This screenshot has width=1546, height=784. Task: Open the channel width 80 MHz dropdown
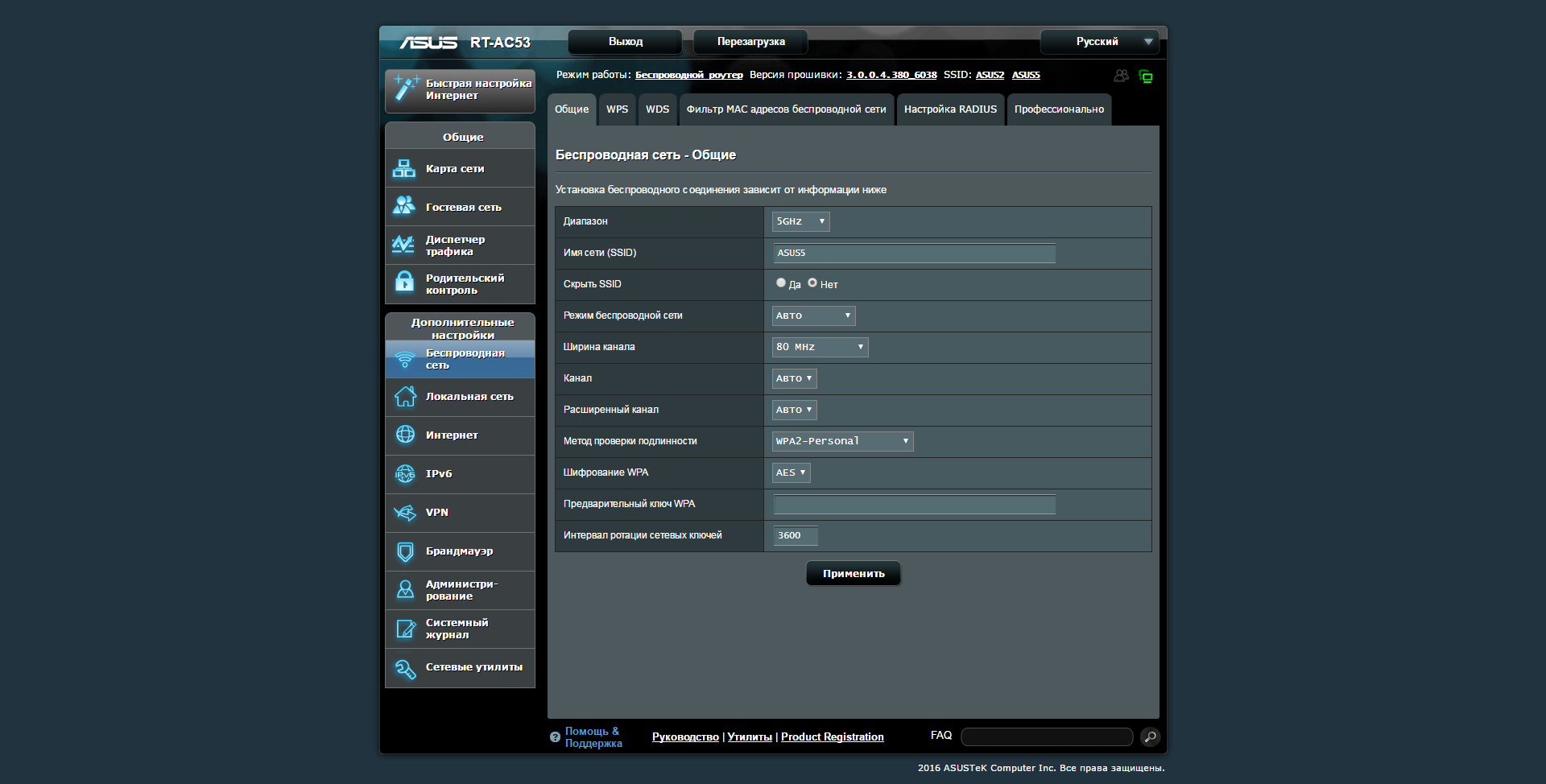(820, 347)
